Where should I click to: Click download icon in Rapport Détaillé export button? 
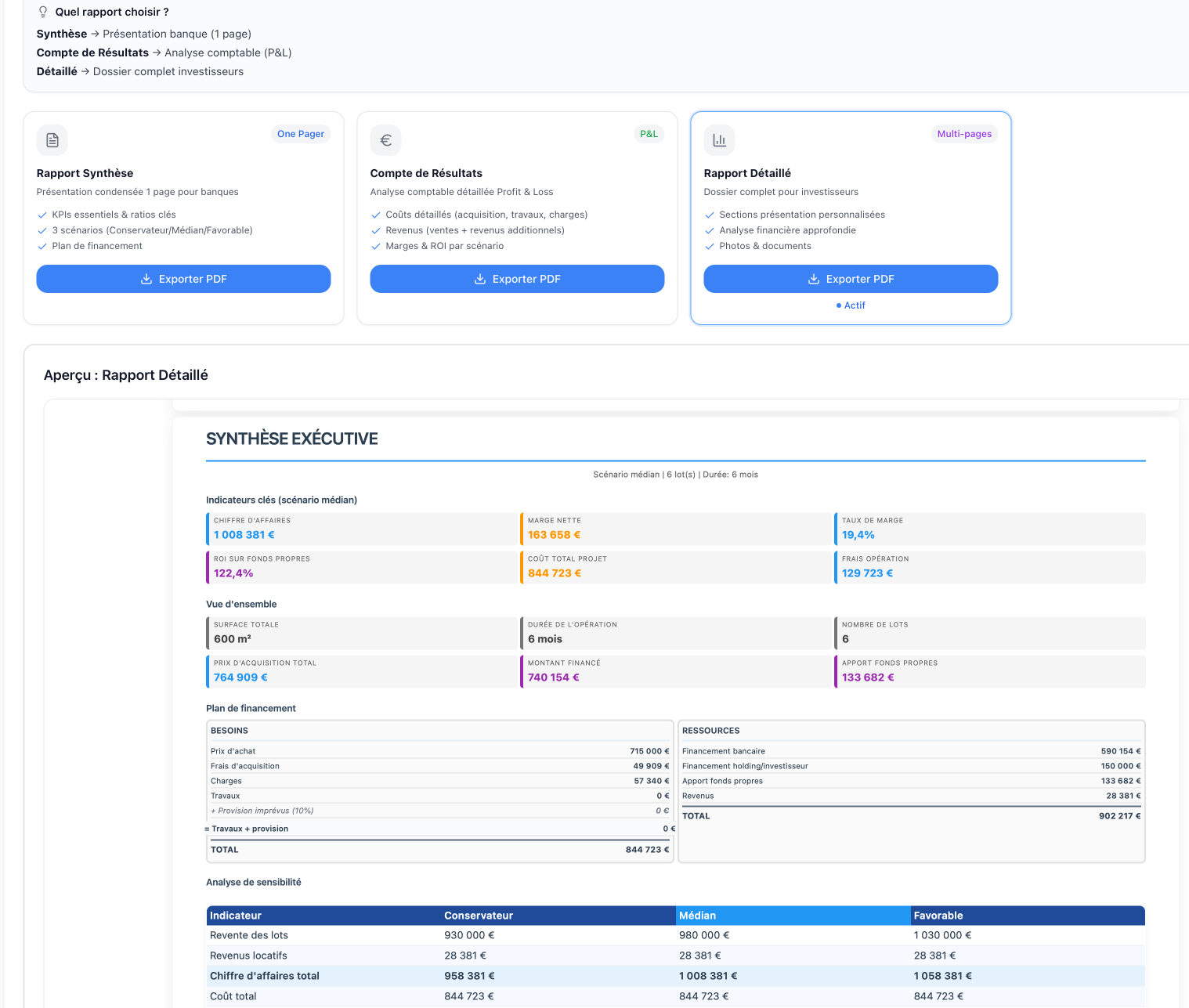814,279
